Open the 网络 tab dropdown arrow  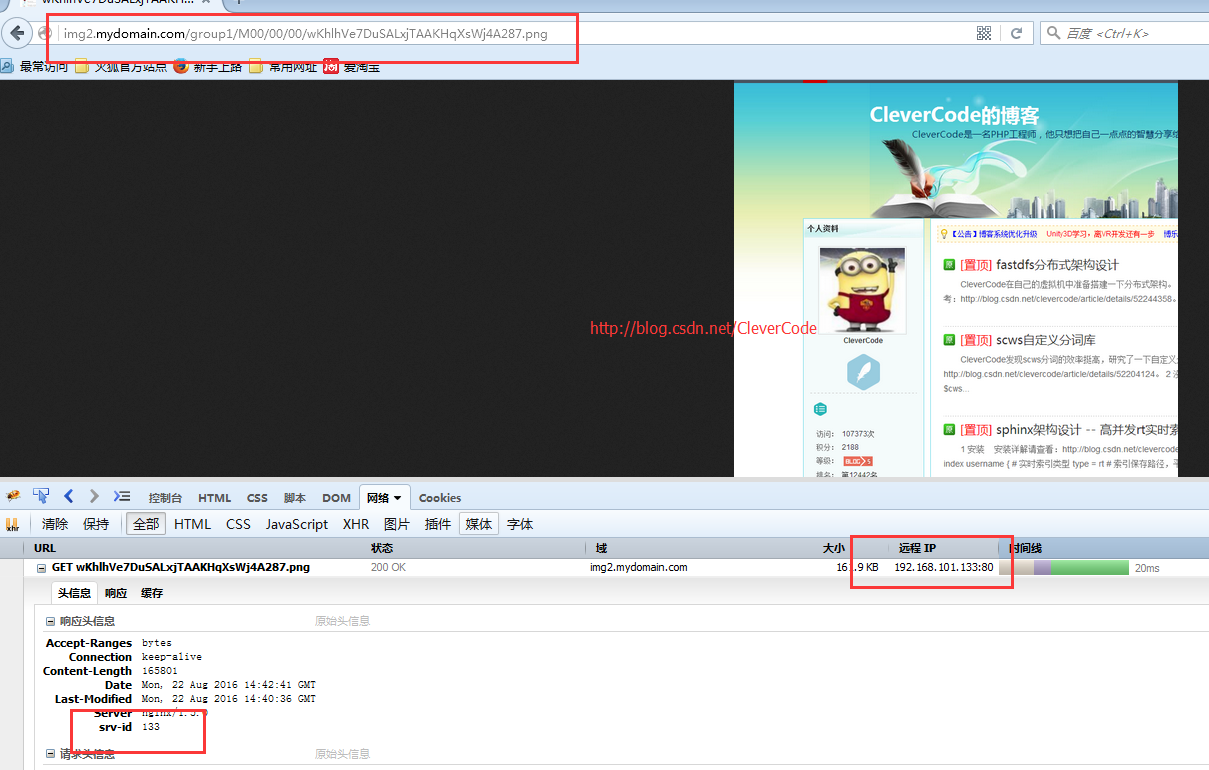click(x=398, y=498)
